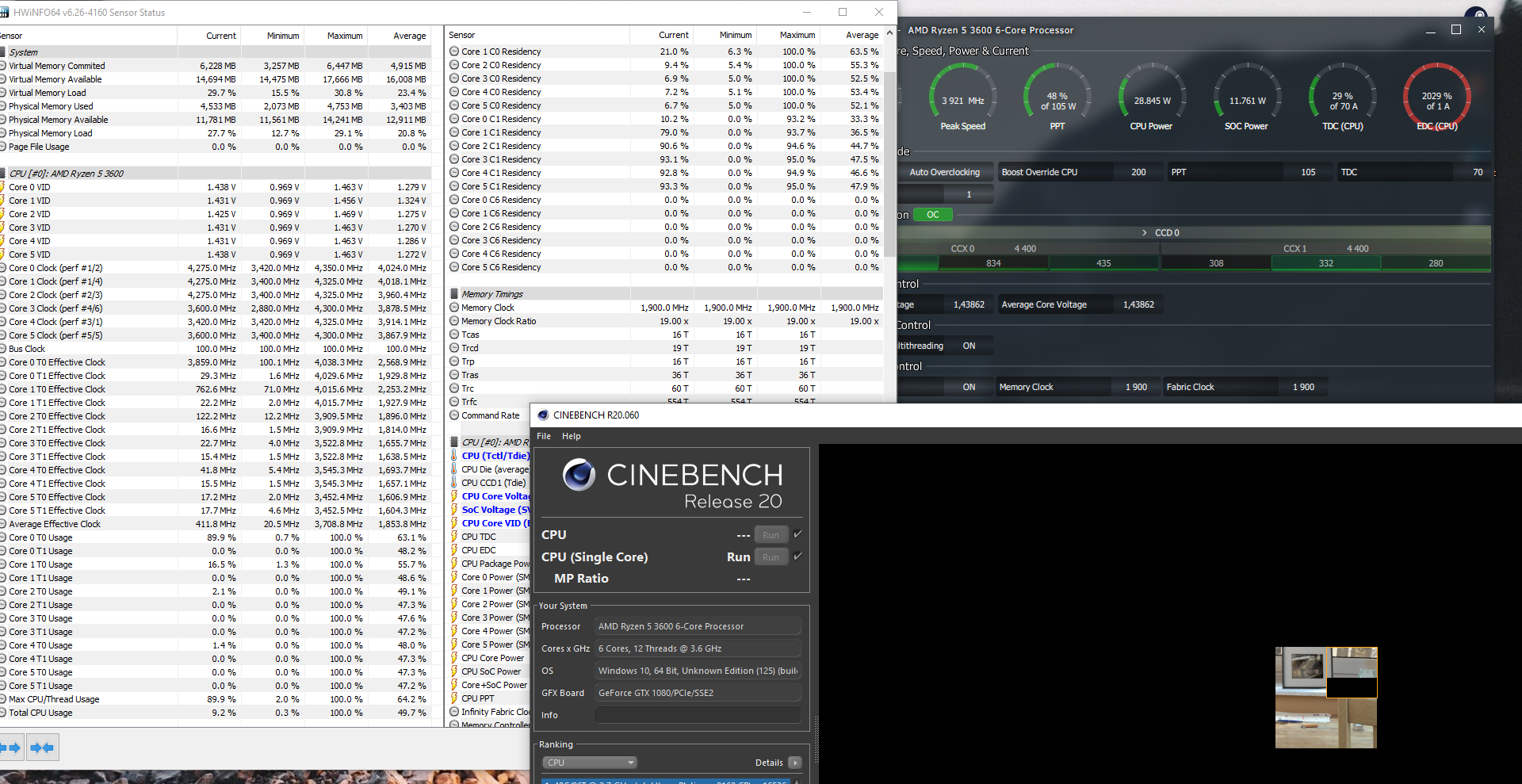Viewport: 1522px width, 784px height.
Task: Click the HWiNFO sensor list vertical scrollbar
Action: 889,165
